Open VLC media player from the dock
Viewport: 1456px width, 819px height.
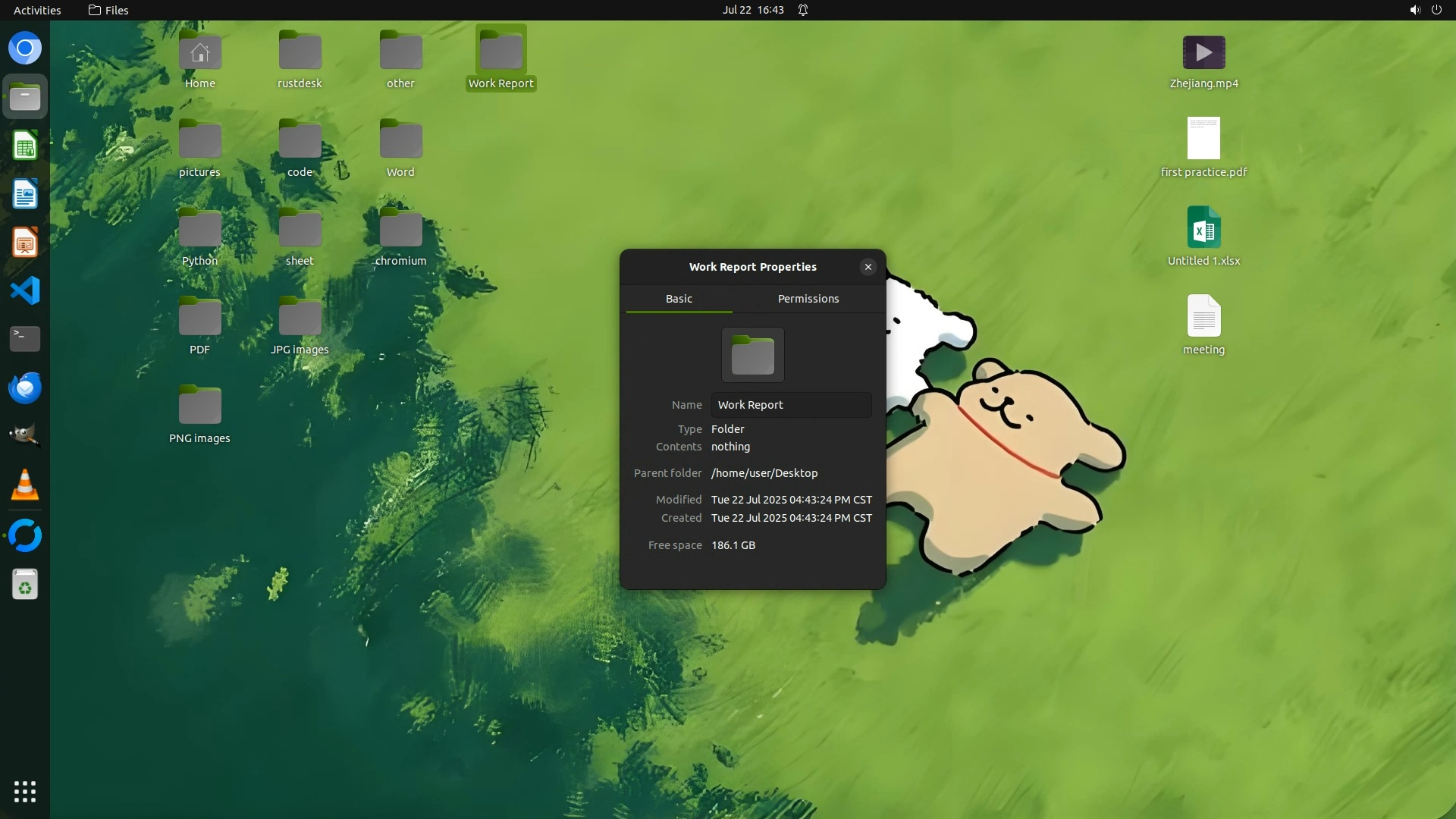pyautogui.click(x=25, y=485)
